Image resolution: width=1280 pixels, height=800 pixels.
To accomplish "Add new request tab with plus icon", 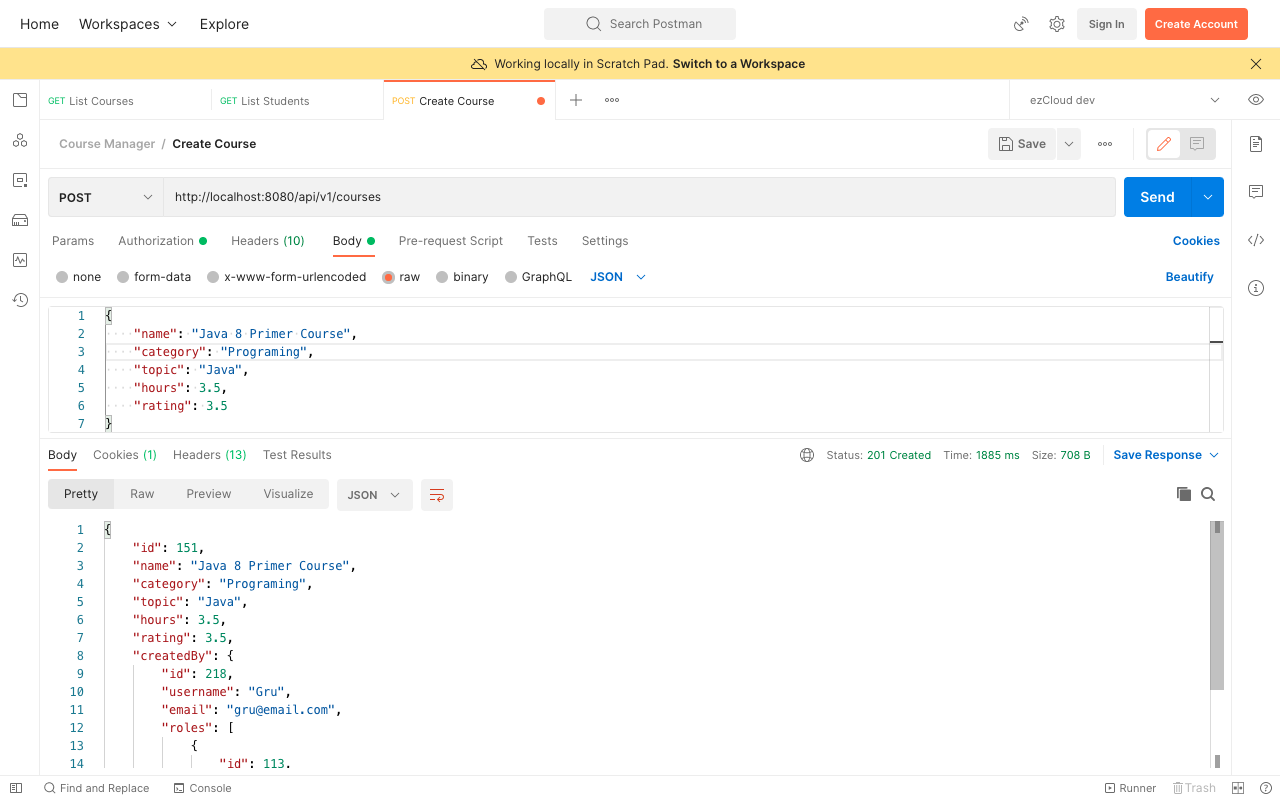I will pos(576,100).
